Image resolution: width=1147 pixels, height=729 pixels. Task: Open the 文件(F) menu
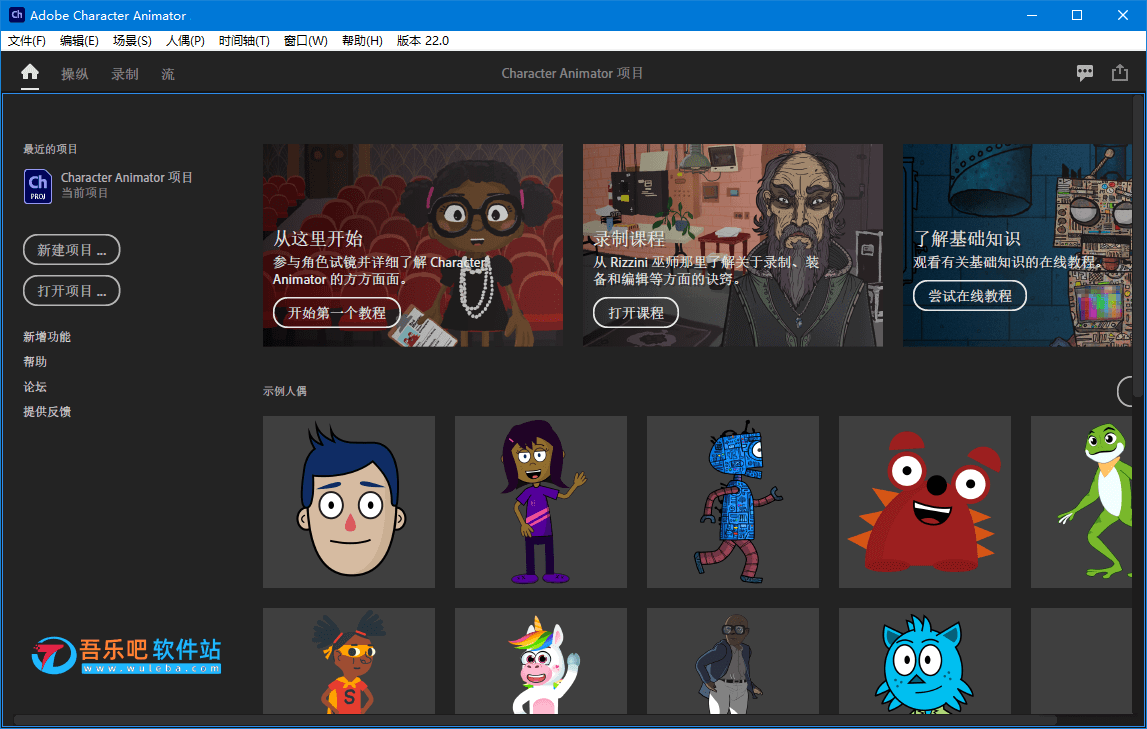(x=27, y=41)
